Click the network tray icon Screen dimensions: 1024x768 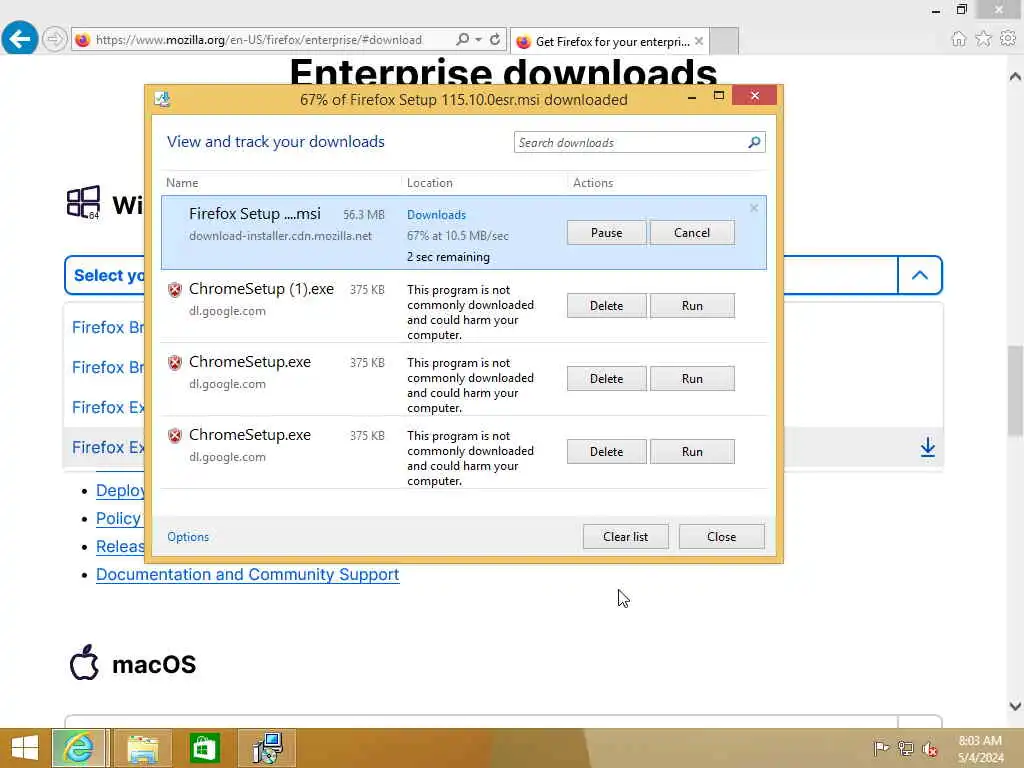pos(905,748)
